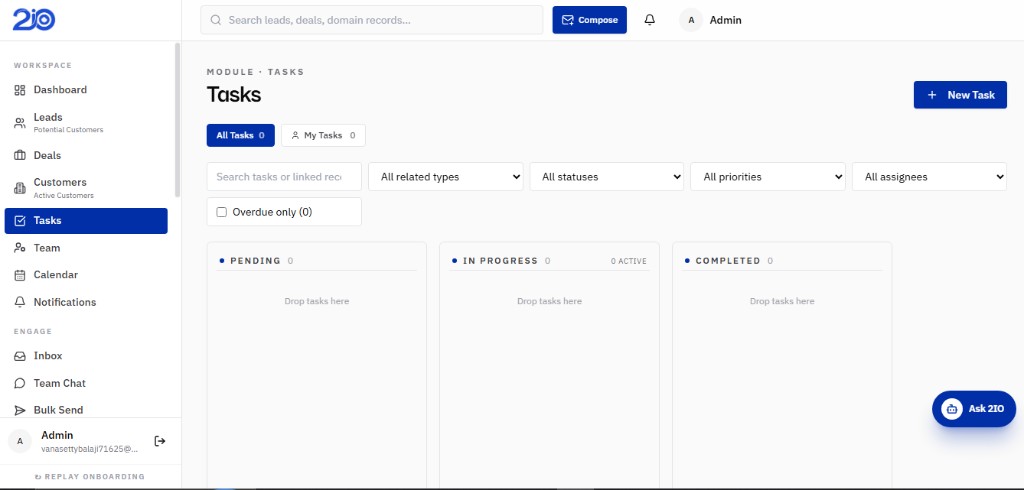
Task: Click the Leads people icon
Action: click(20, 122)
